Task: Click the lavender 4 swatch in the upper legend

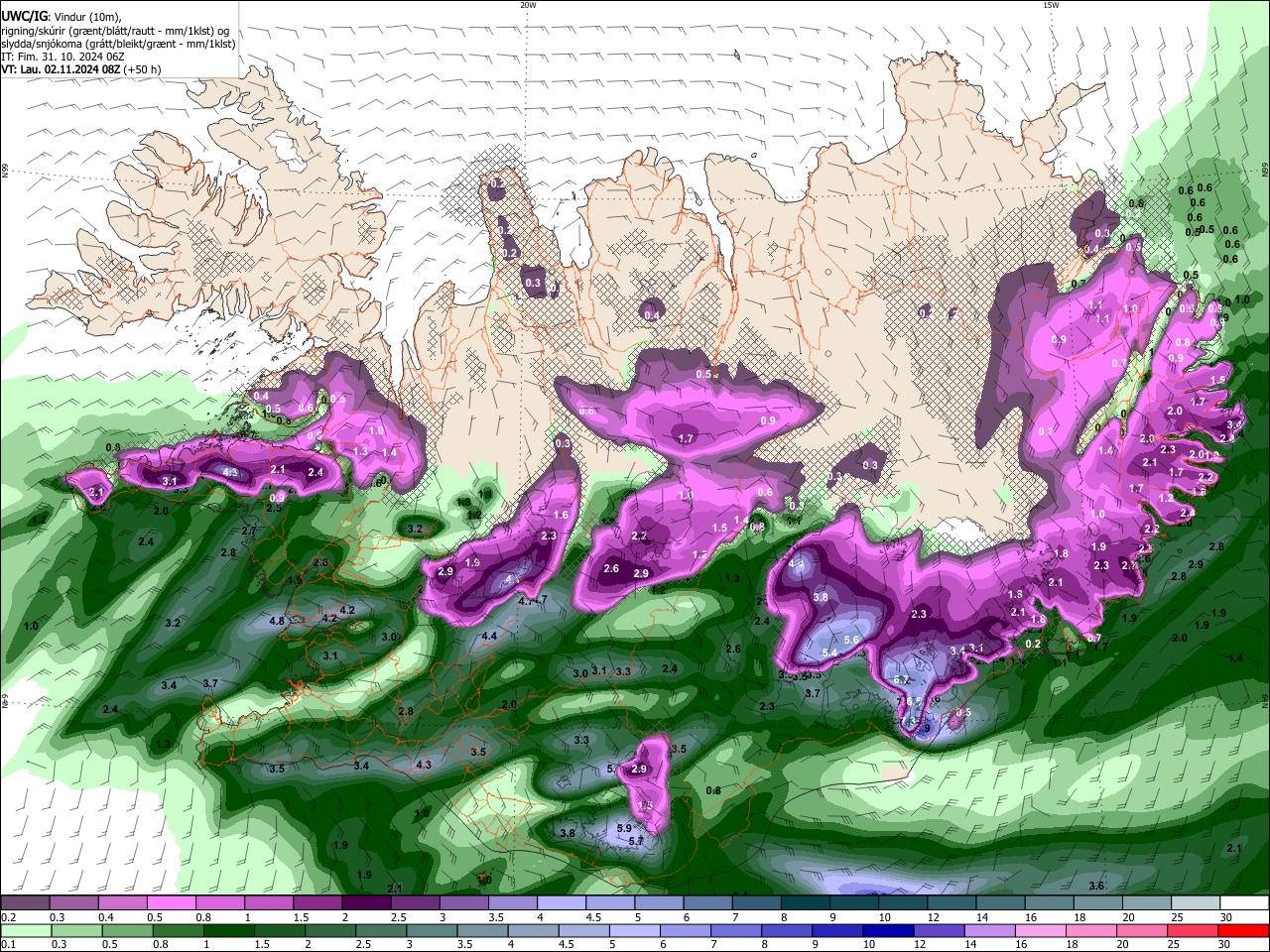Action: tap(562, 903)
